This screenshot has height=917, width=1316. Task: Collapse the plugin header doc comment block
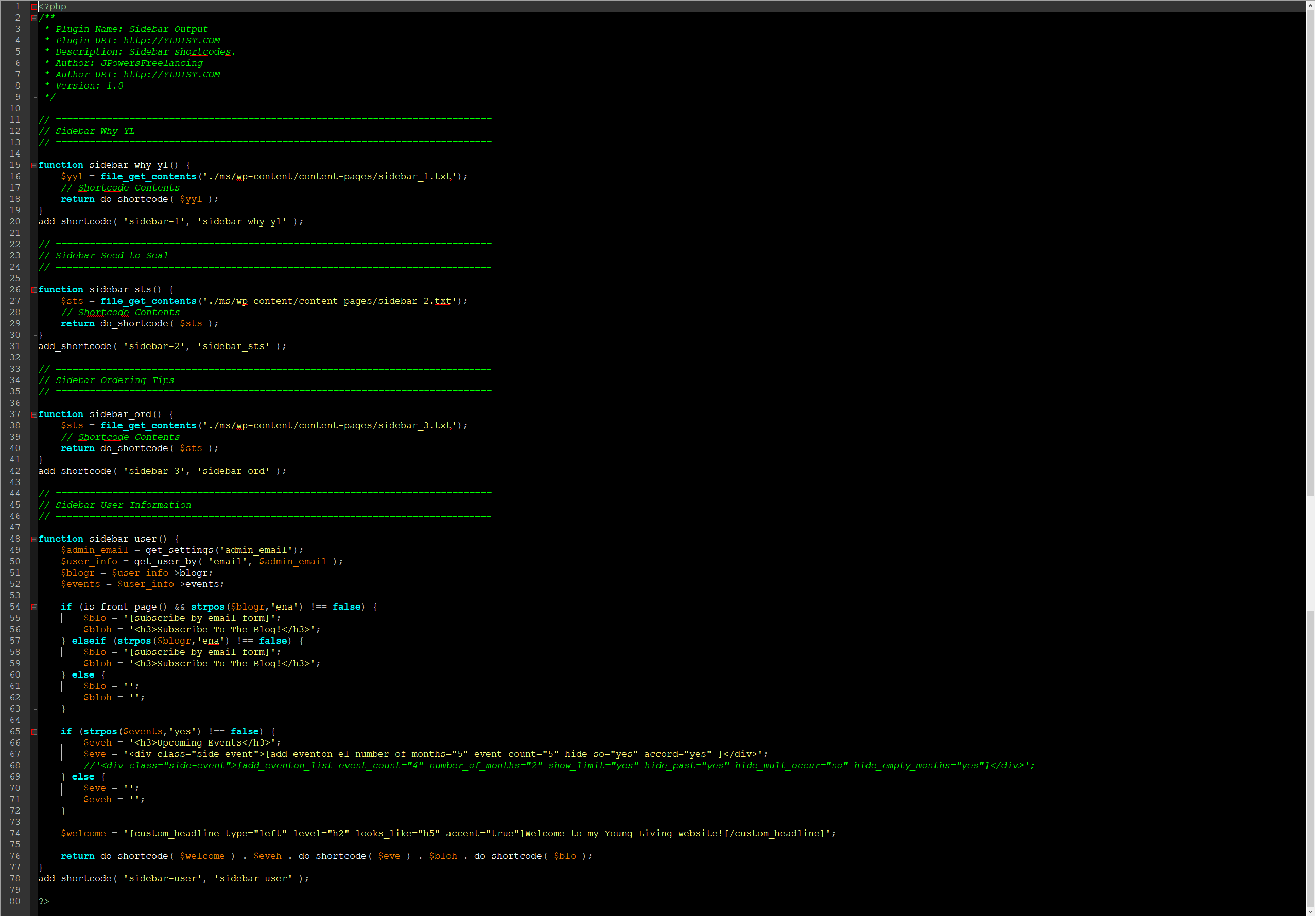tap(34, 19)
